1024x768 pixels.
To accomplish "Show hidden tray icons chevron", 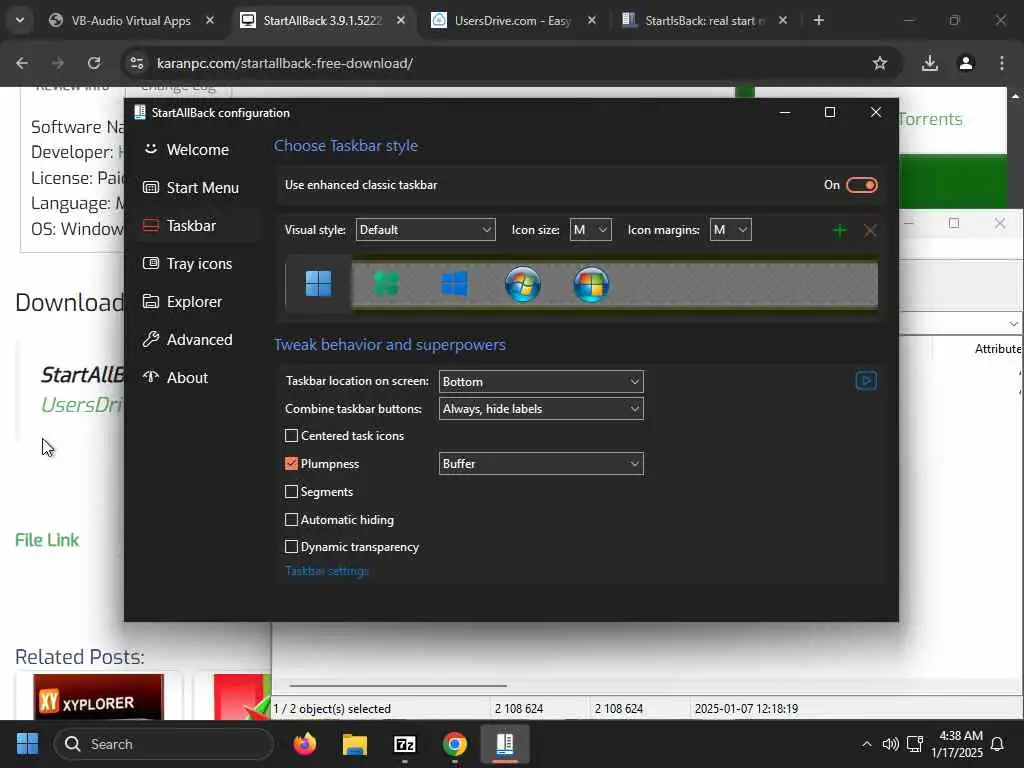I will 867,744.
